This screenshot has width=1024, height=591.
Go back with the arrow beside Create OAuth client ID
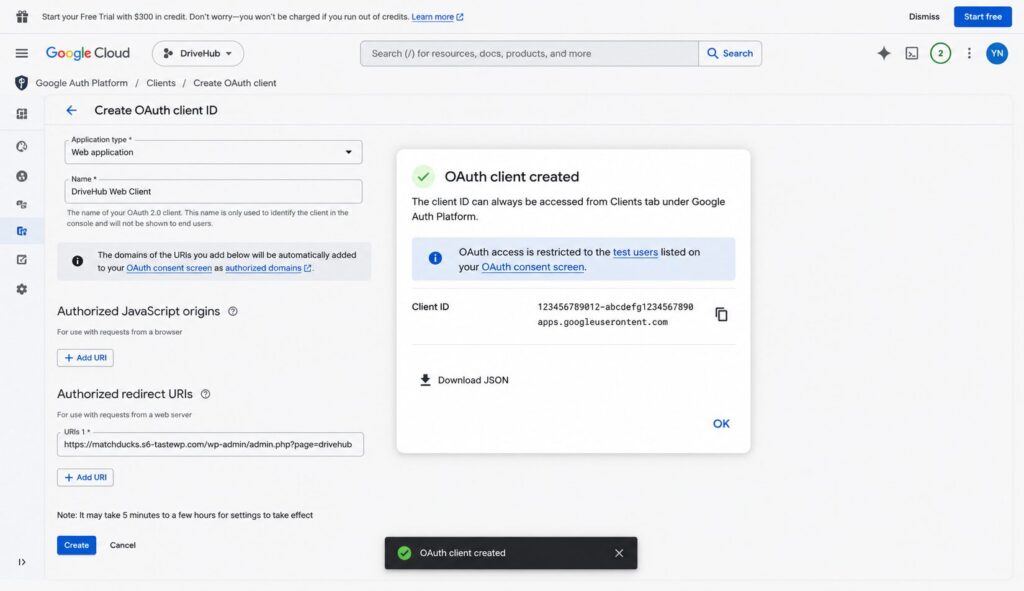click(71, 110)
